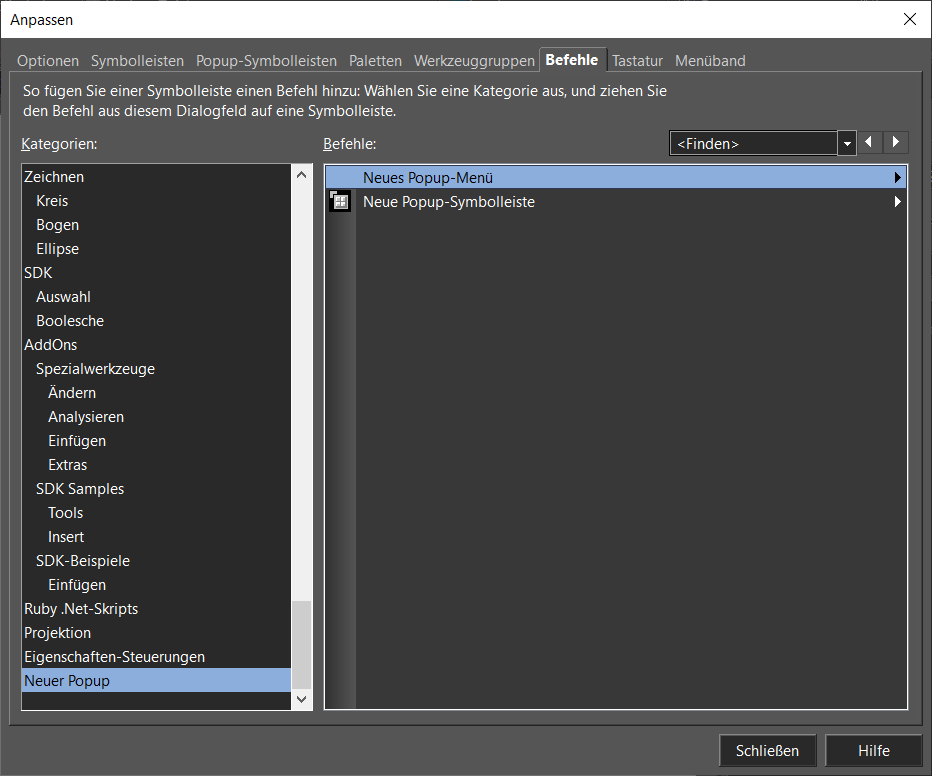Open Hilfe for this dialog
The image size is (932, 776).
[873, 750]
